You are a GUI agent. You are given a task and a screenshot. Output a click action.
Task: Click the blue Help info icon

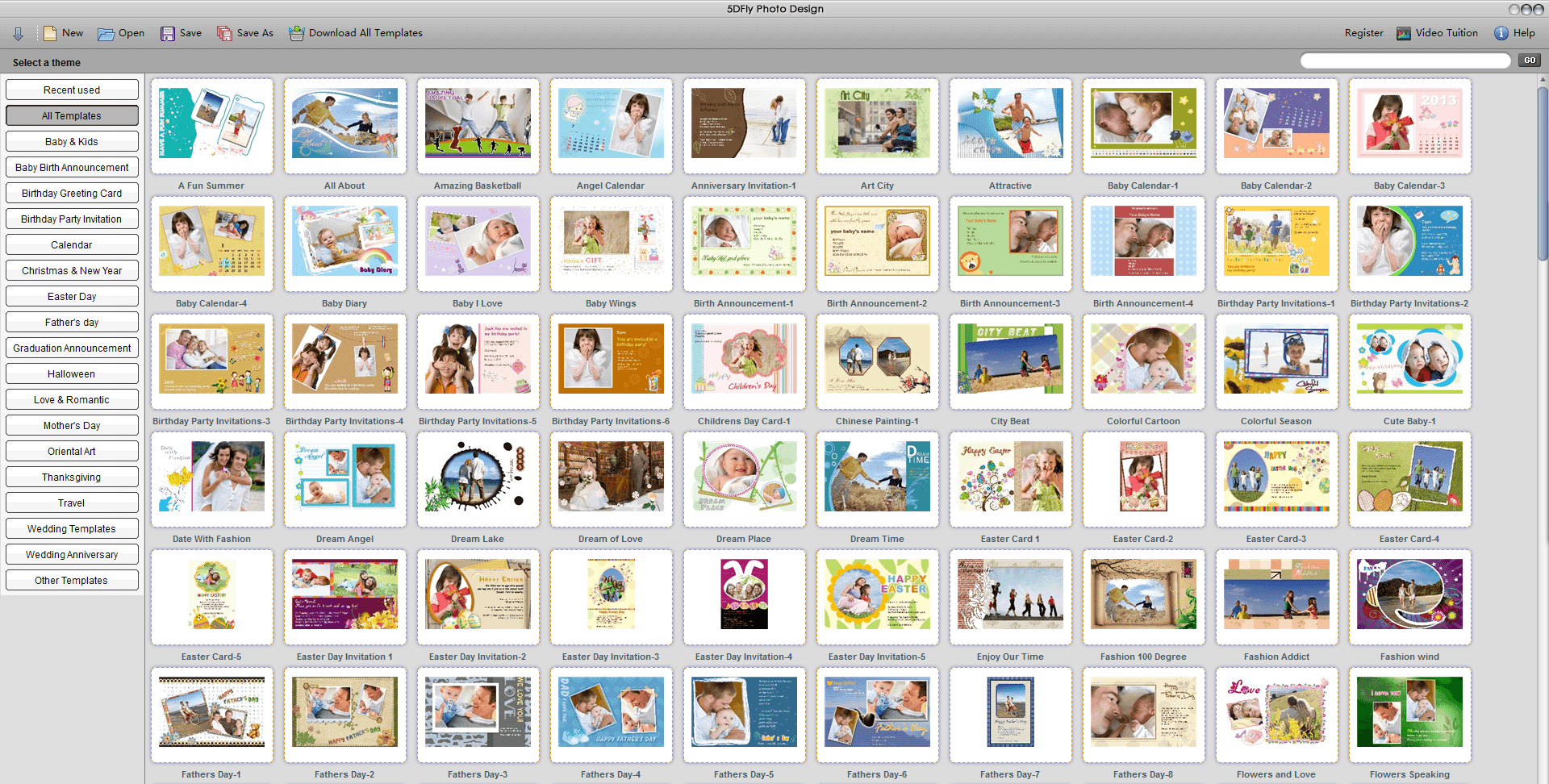(x=1501, y=34)
